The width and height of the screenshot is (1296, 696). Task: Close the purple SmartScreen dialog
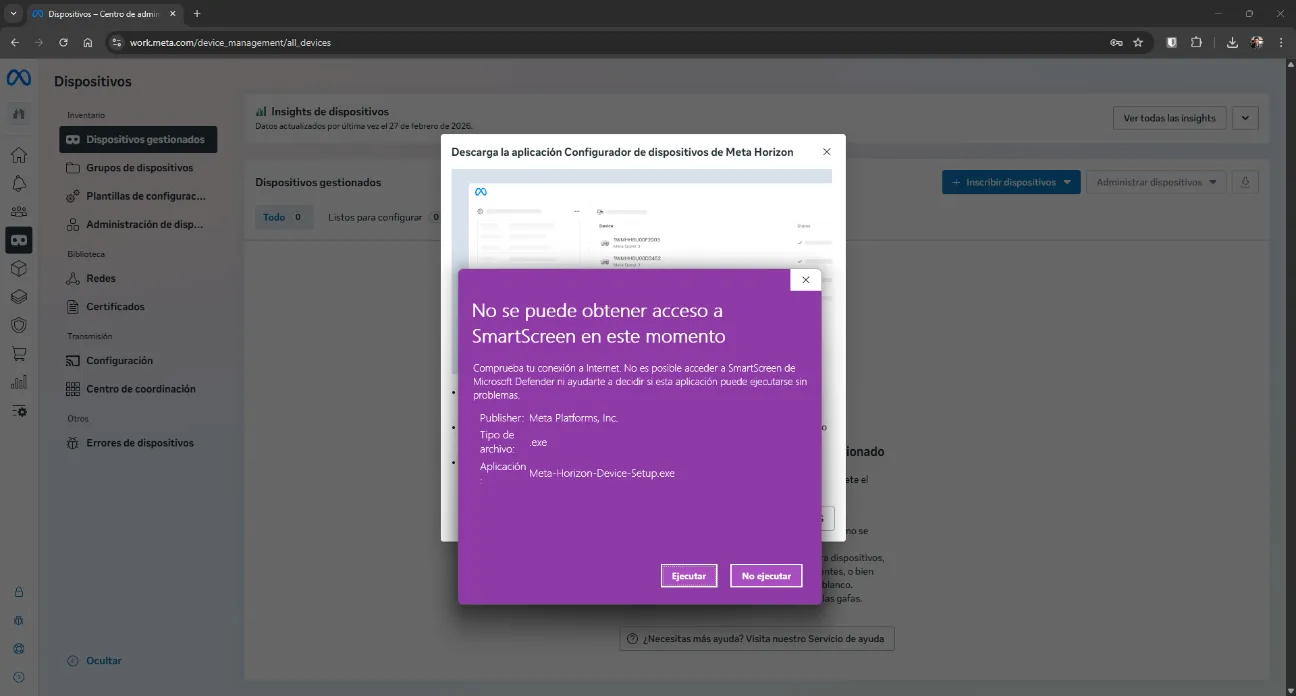coord(806,280)
